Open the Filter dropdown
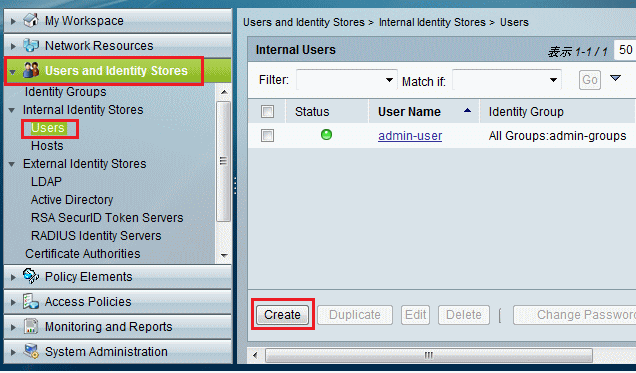The width and height of the screenshot is (636, 373). 347,79
